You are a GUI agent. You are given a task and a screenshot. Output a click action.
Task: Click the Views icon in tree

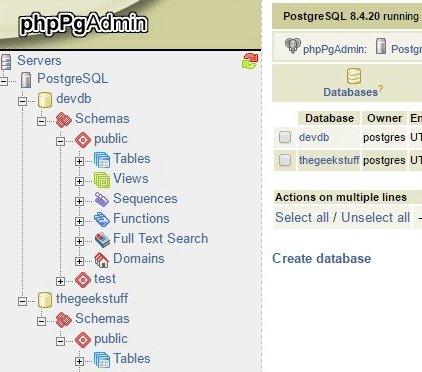click(x=102, y=180)
